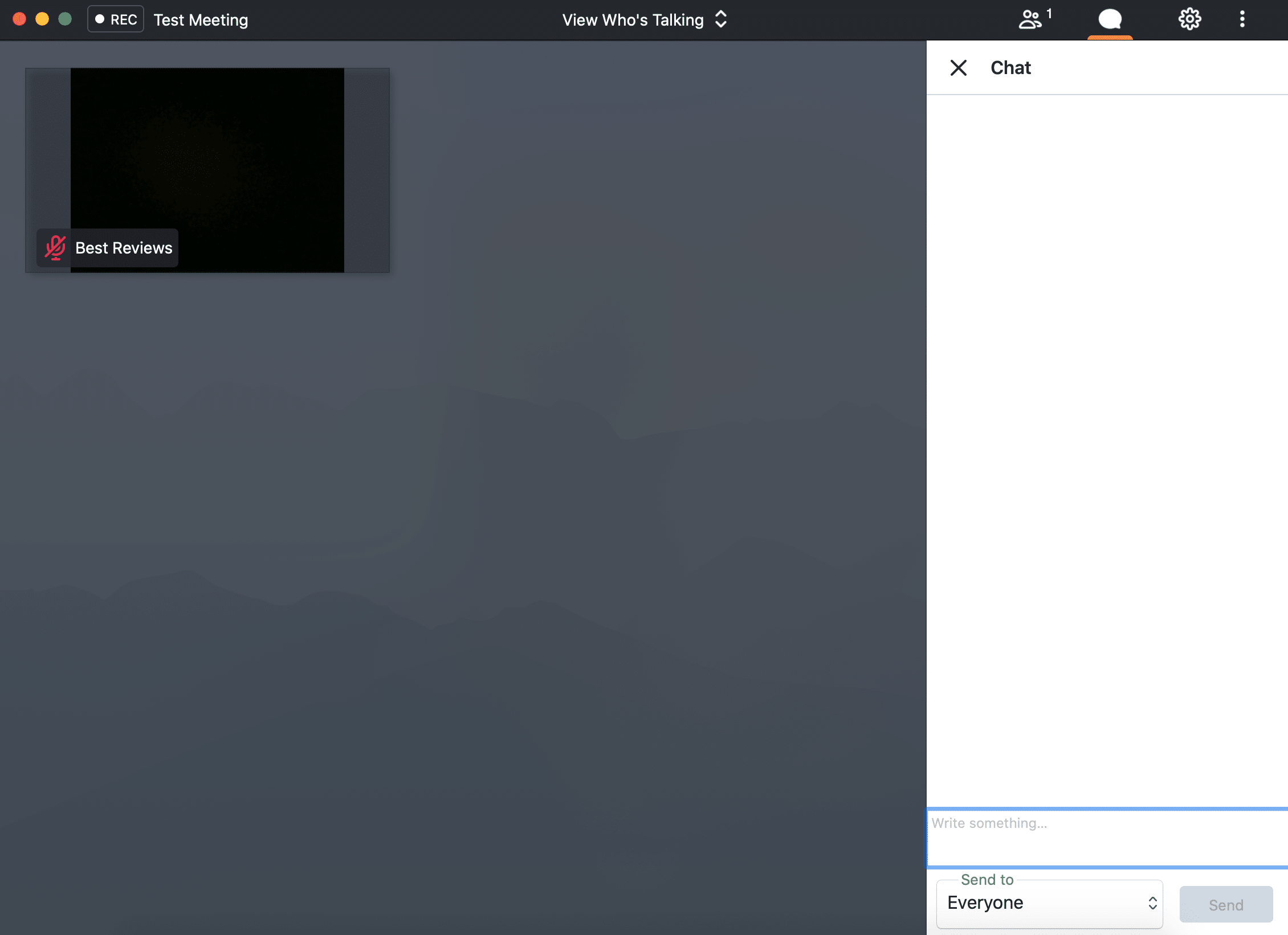Click the Send button
The width and height of the screenshot is (1288, 935).
1225,904
